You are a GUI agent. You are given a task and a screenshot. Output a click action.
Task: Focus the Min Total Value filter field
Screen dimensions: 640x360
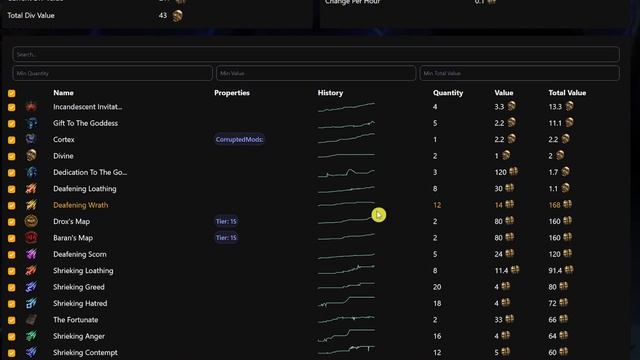point(520,73)
